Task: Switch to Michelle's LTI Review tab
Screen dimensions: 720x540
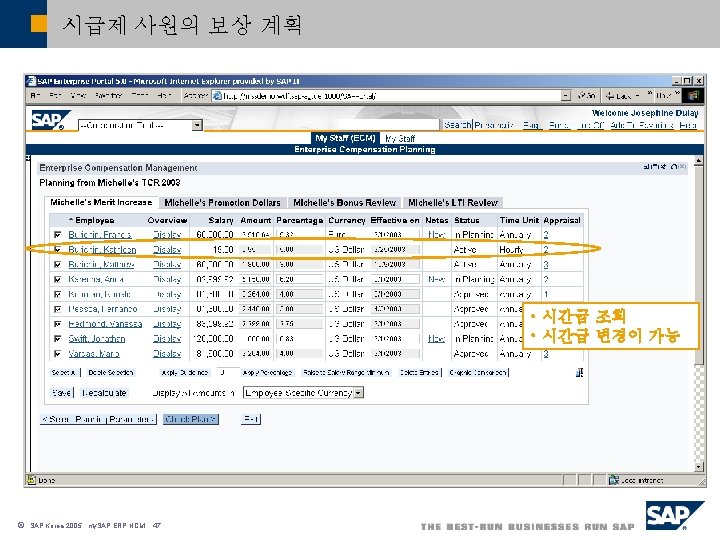Action: 453,202
